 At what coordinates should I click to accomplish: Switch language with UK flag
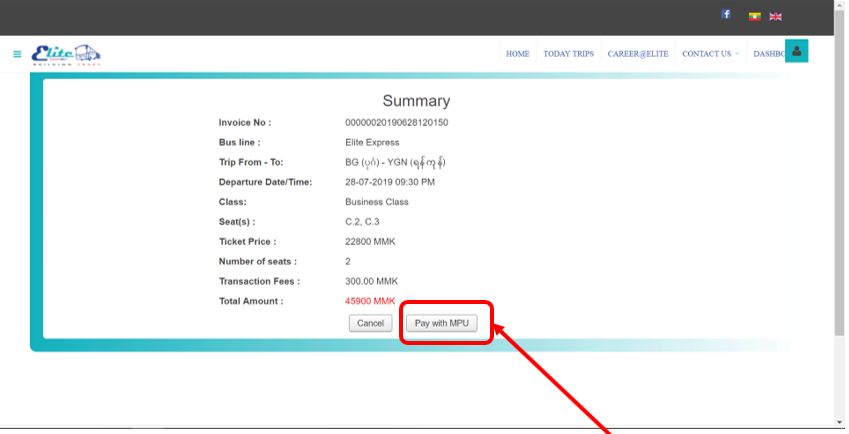775,16
